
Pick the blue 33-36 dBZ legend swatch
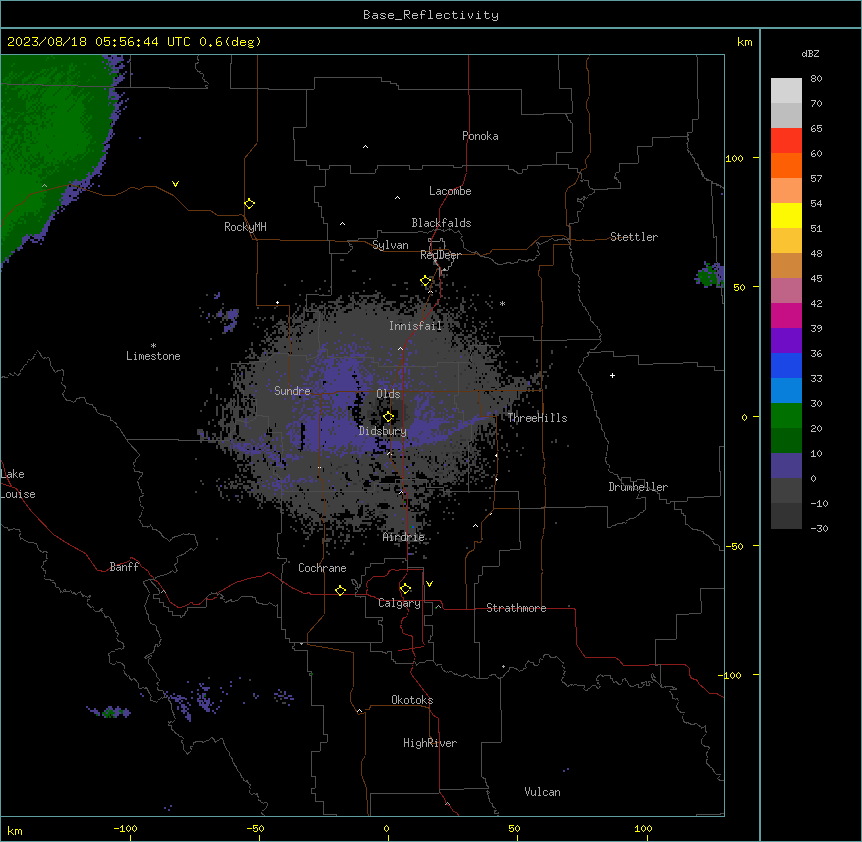tap(786, 365)
